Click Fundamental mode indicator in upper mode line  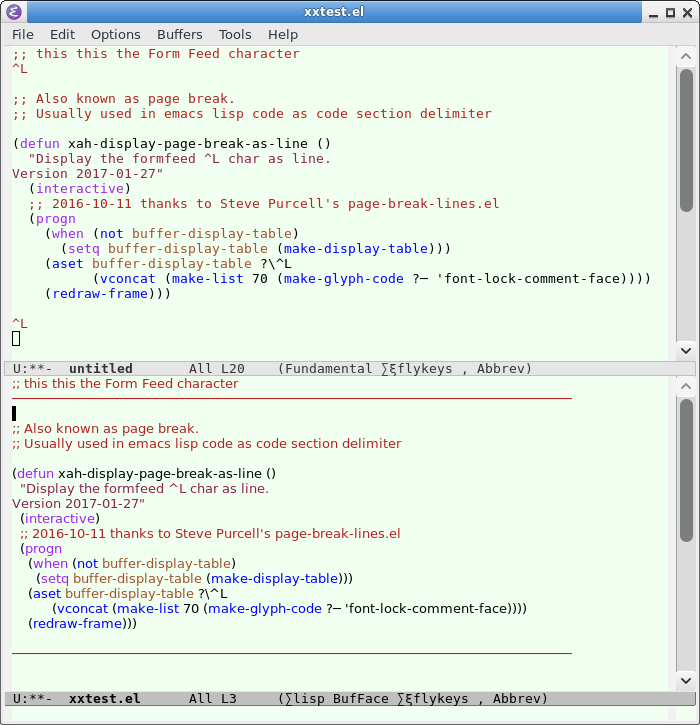tap(328, 369)
